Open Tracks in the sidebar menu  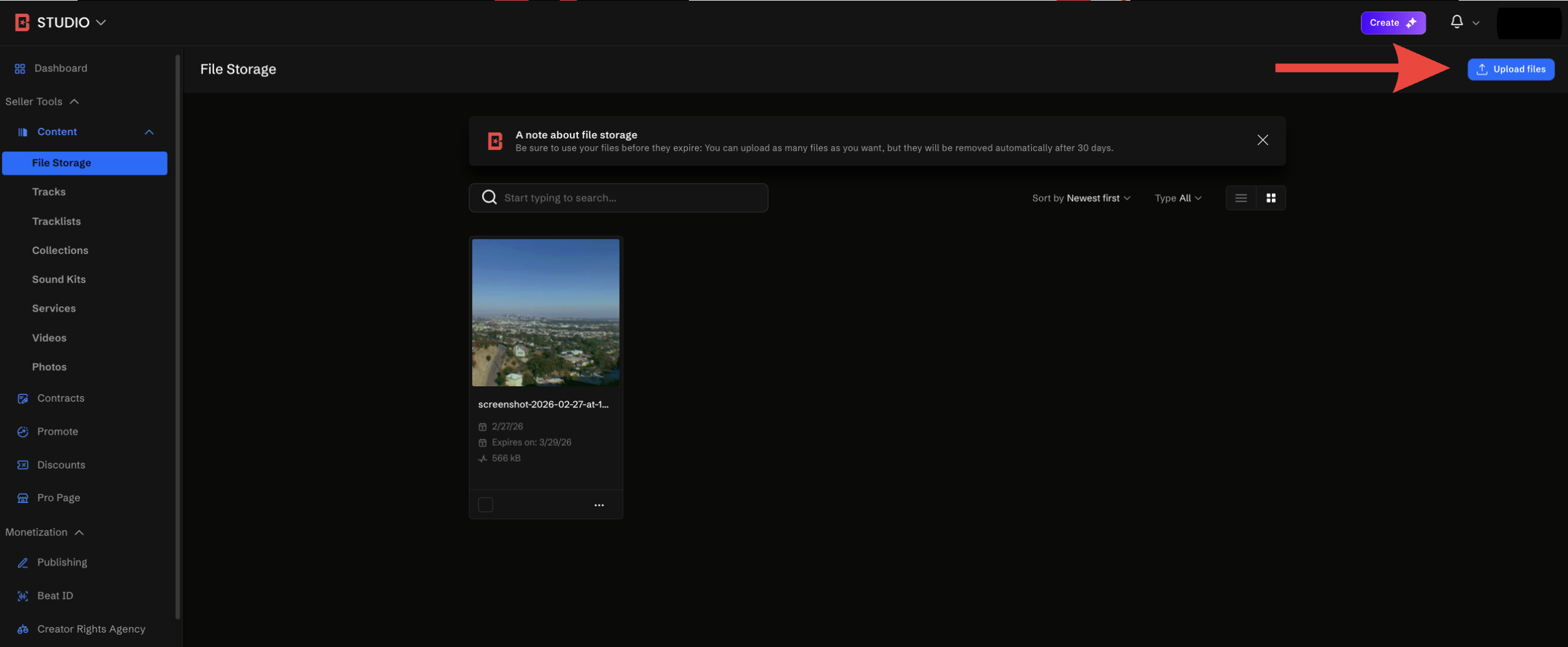tap(49, 192)
